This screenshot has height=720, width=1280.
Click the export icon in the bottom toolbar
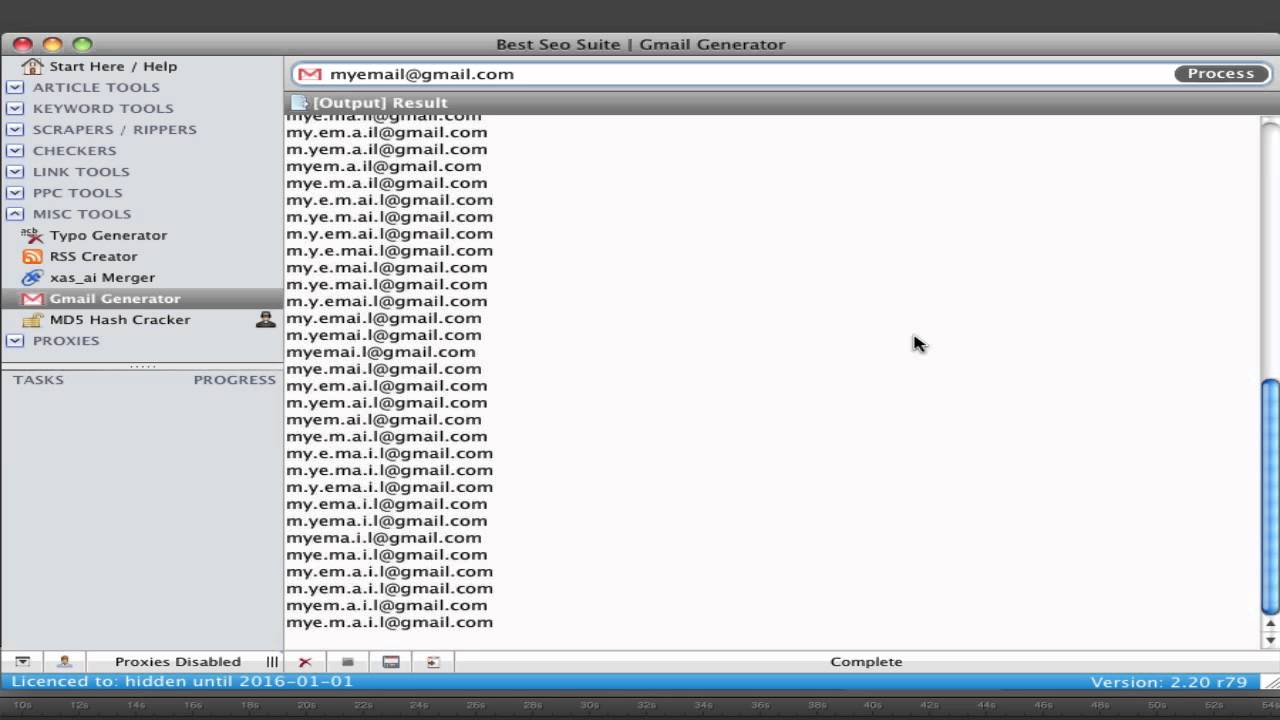point(433,662)
